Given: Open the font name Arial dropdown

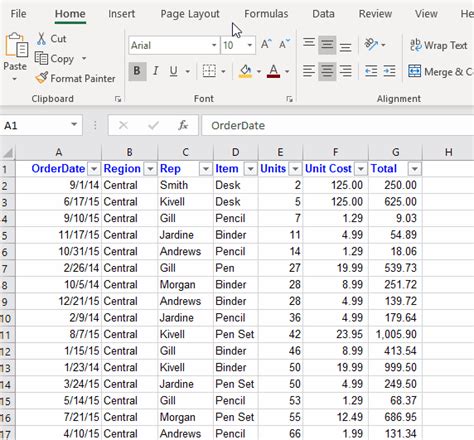Looking at the screenshot, I should click(214, 45).
